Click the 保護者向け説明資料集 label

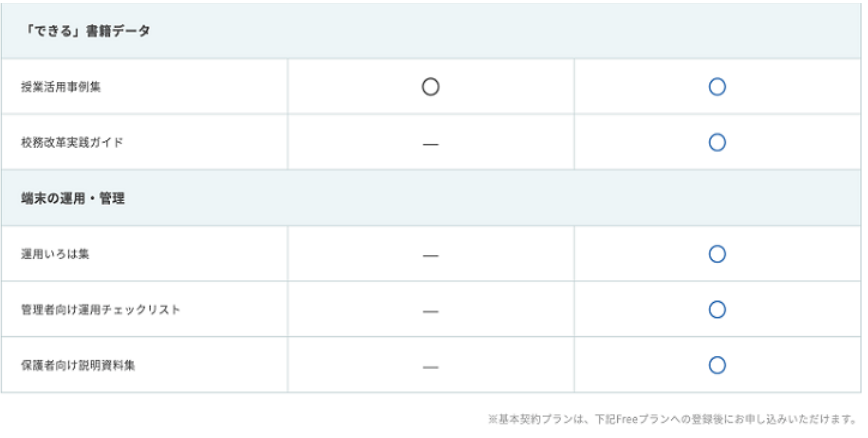pos(78,366)
